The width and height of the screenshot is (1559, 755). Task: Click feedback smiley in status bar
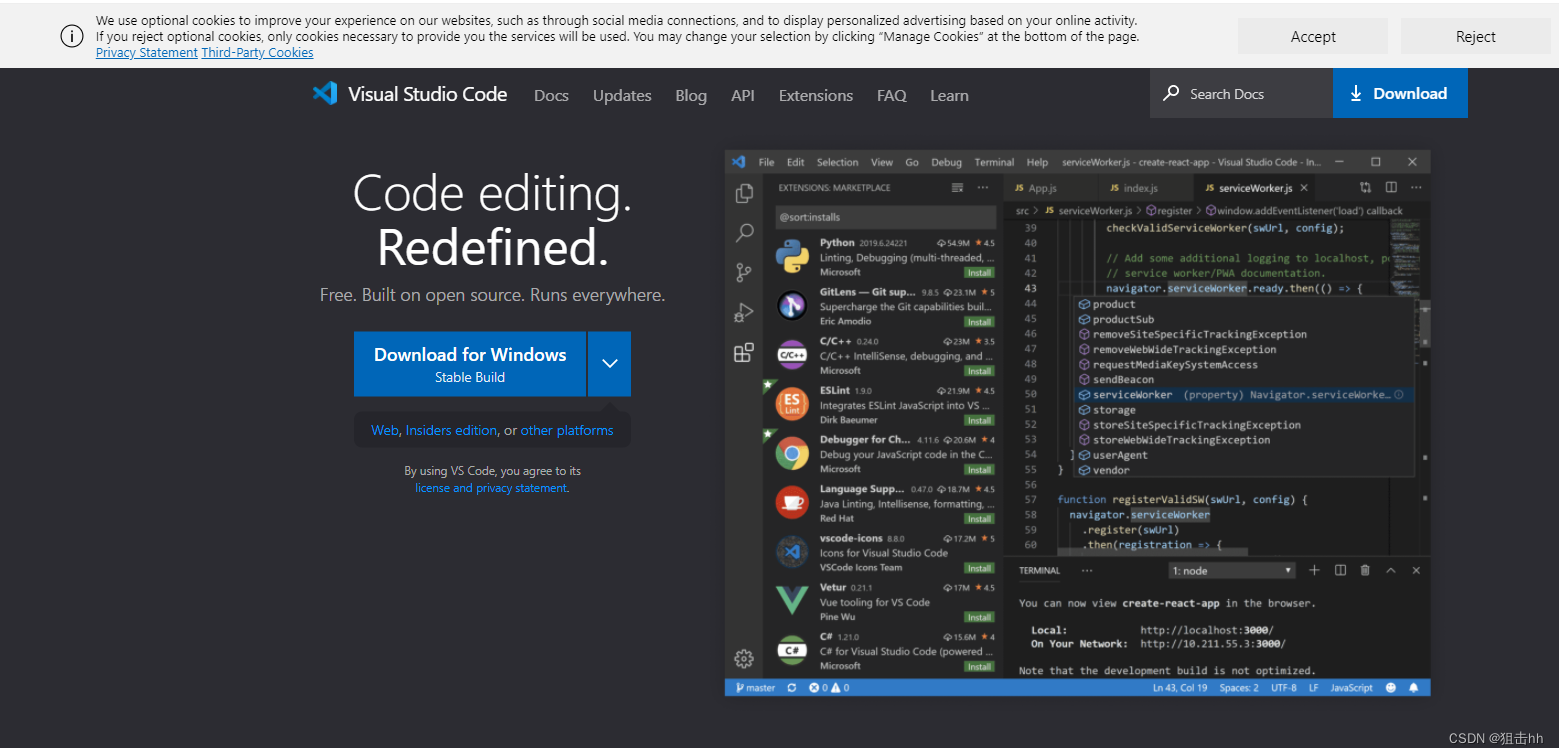click(1392, 688)
